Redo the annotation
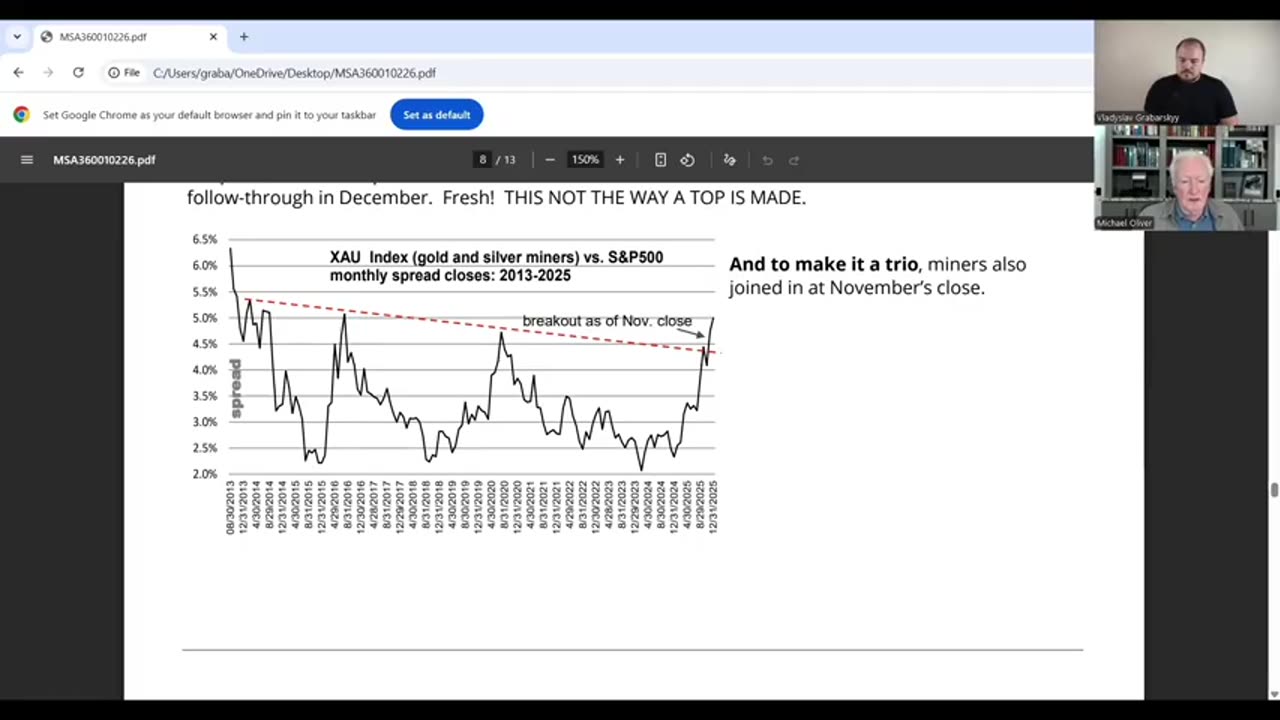Image resolution: width=1280 pixels, height=720 pixels. click(794, 160)
